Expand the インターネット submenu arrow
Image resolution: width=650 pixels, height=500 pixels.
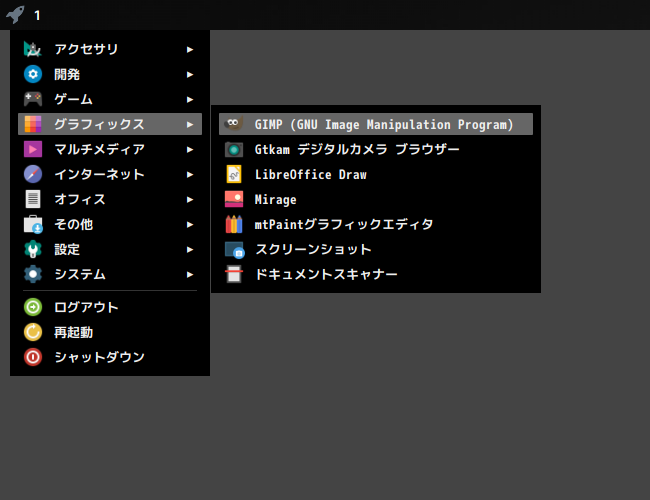[x=190, y=175]
